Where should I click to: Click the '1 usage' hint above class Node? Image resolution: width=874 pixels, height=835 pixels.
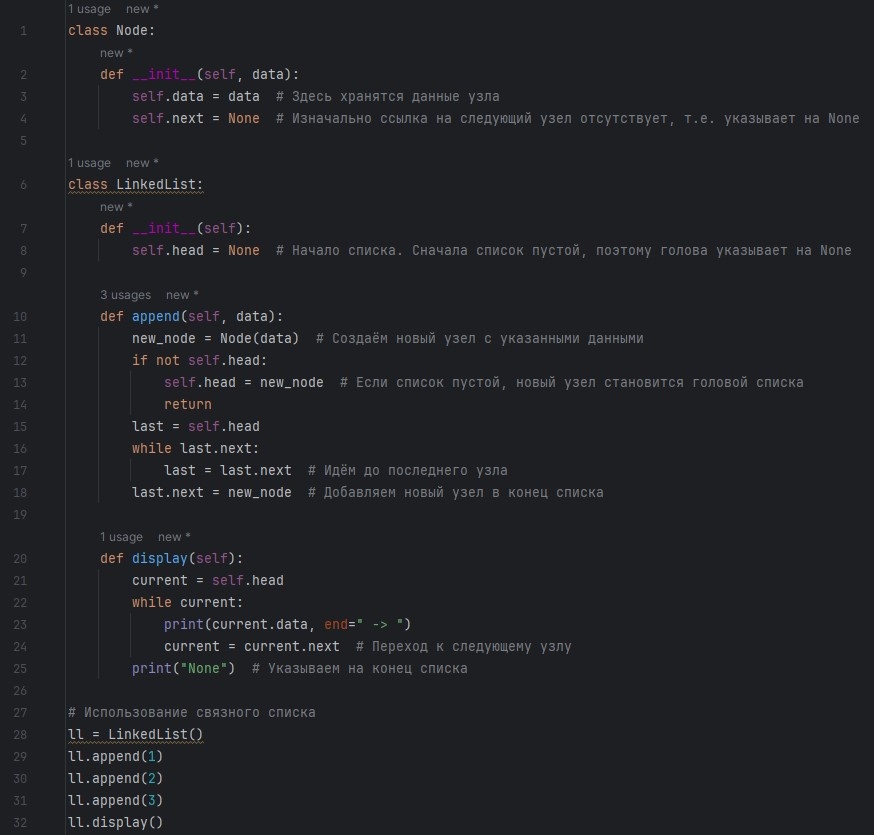pos(89,9)
